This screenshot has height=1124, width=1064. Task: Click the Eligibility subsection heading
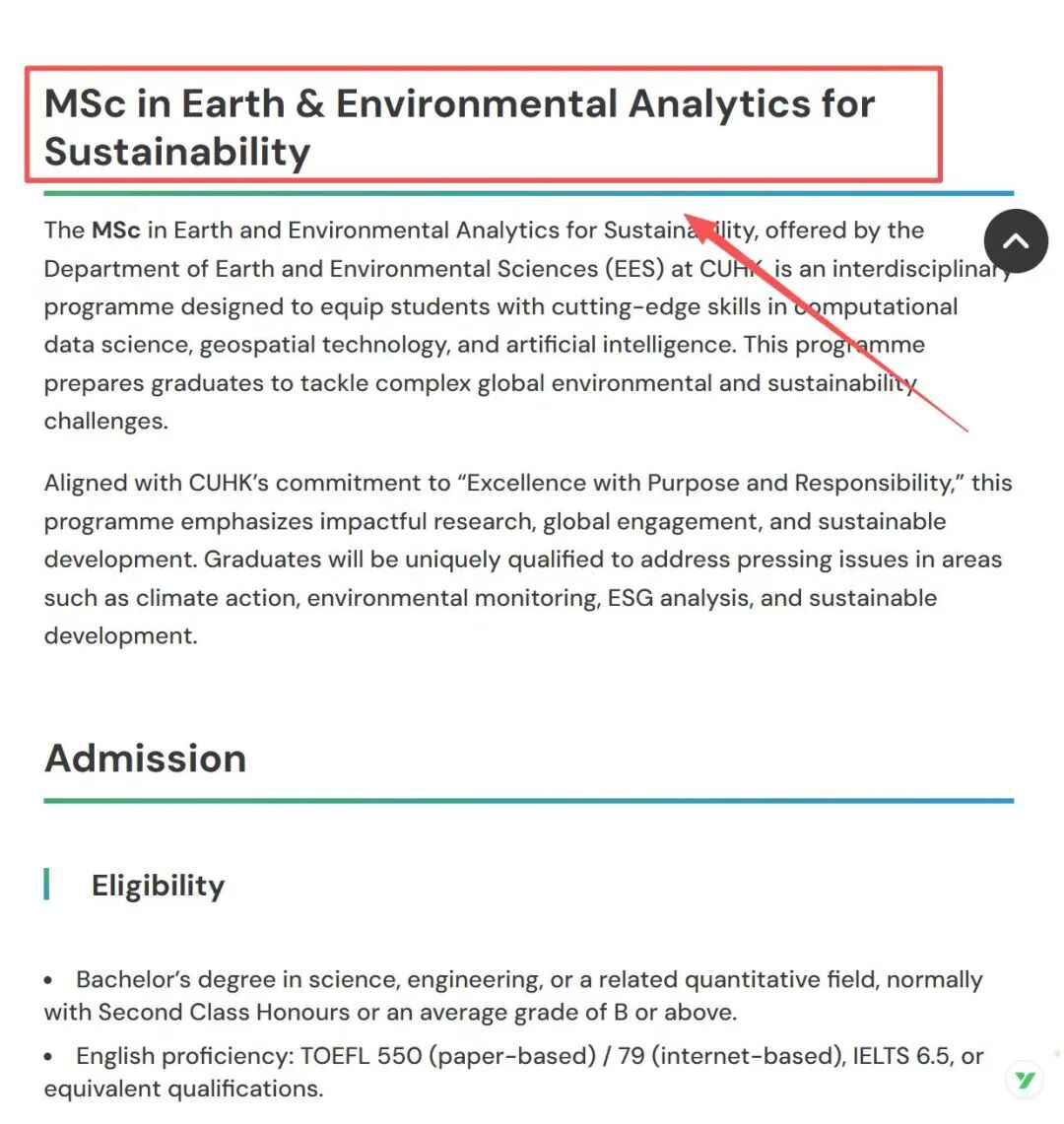(158, 886)
